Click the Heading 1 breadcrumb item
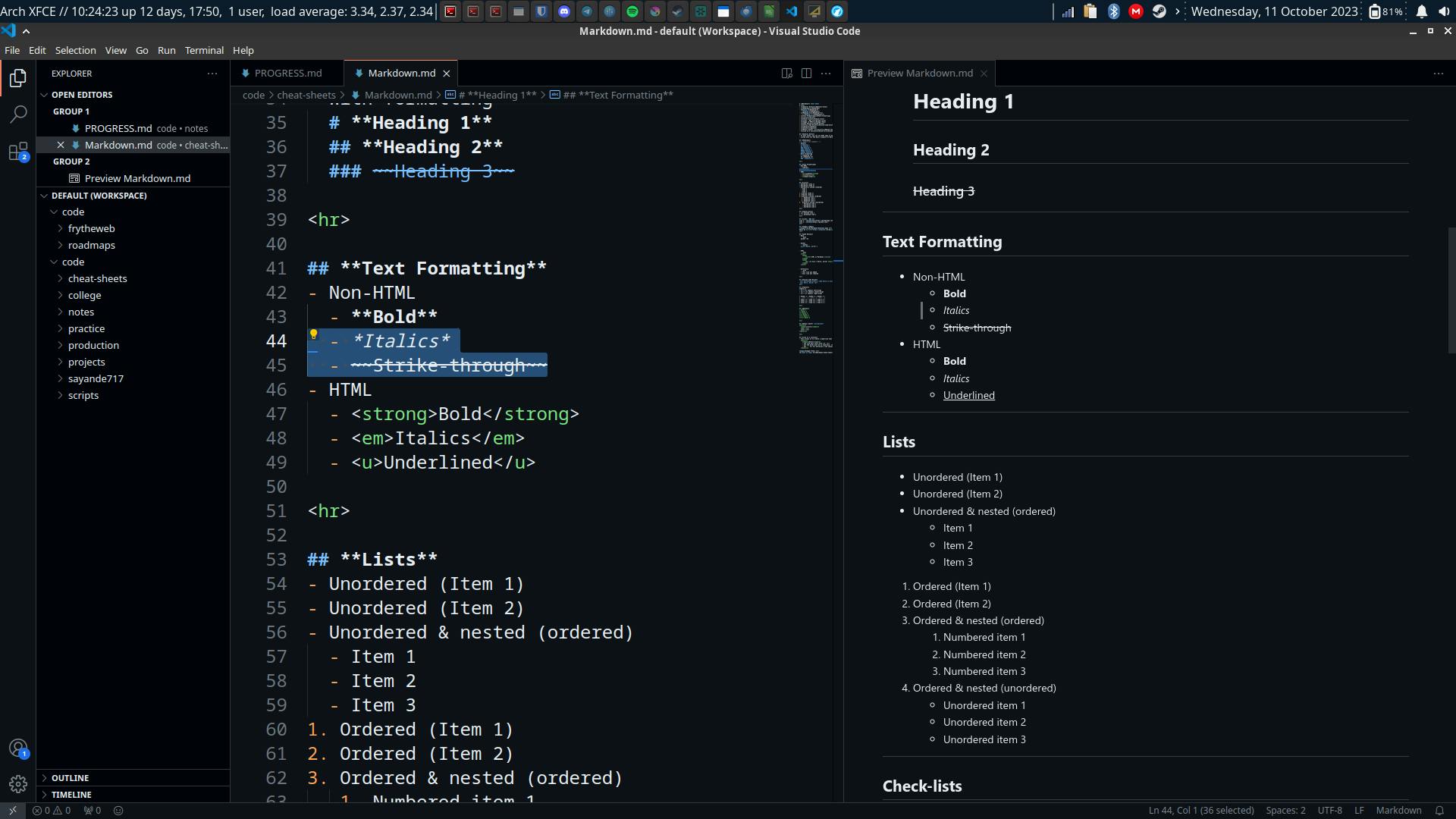This screenshot has height=819, width=1456. coord(497,95)
